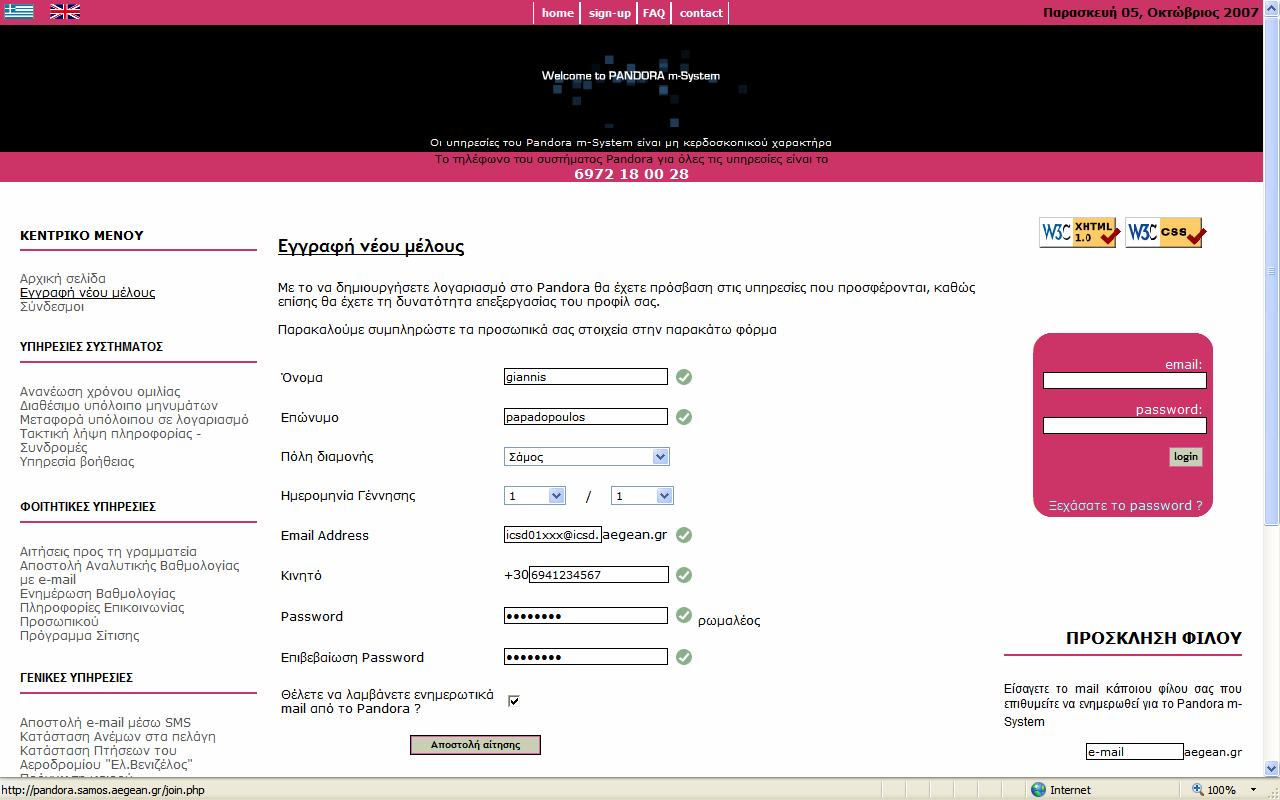Viewport: 1280px width, 800px height.
Task: Click into the Email Address input field
Action: coord(553,535)
